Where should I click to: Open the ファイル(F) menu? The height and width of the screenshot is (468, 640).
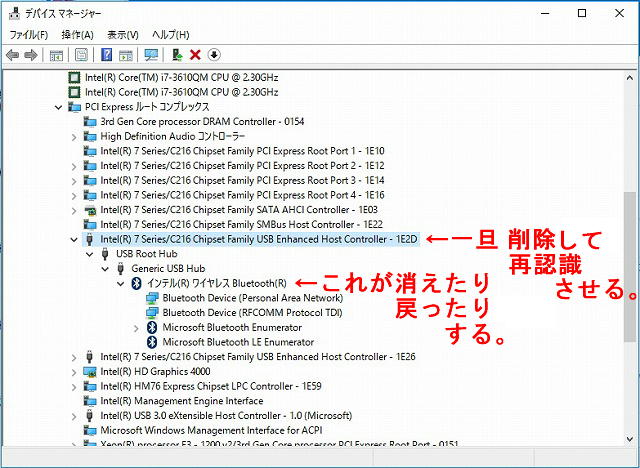(29, 35)
